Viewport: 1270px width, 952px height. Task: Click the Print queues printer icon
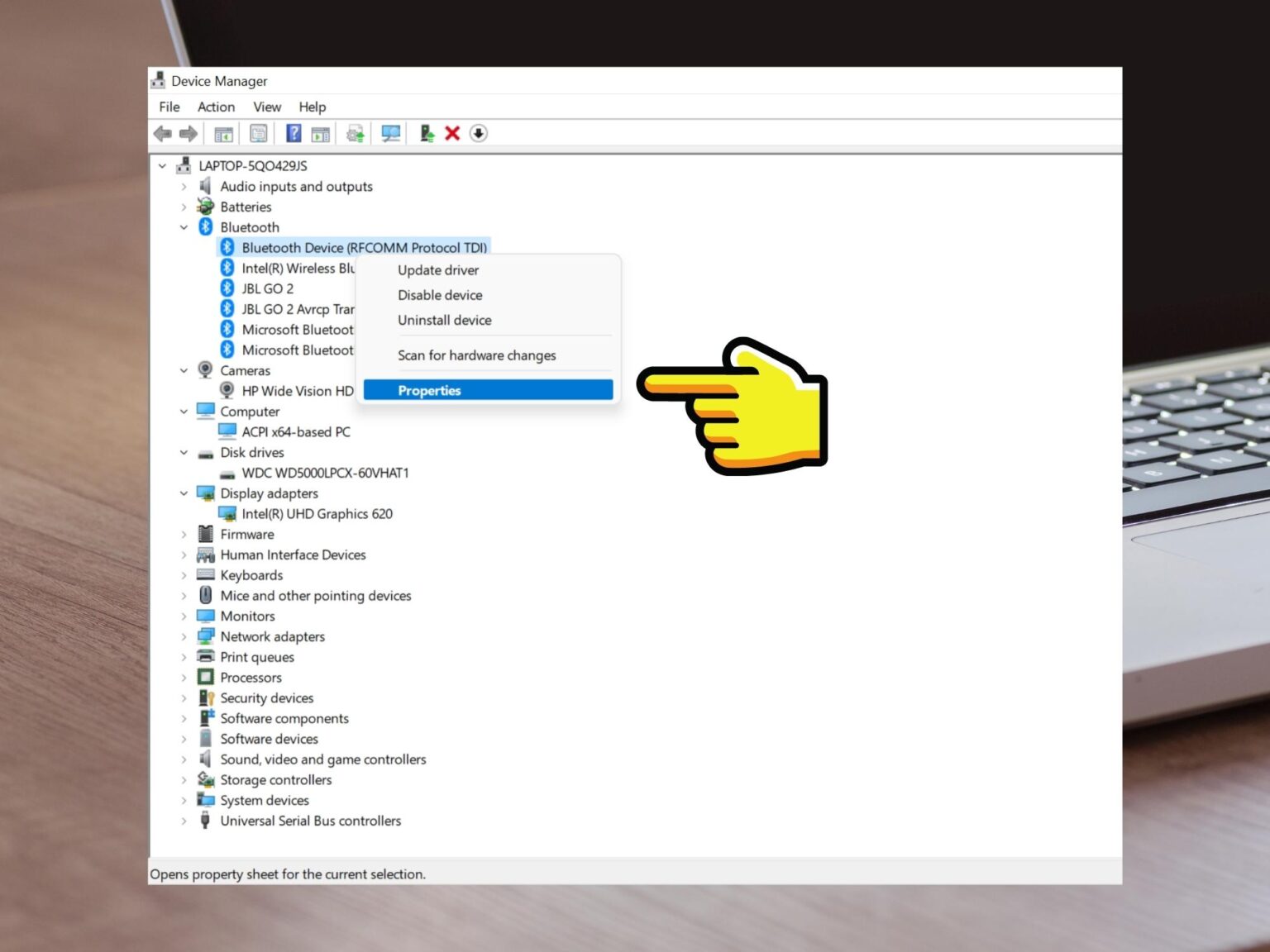pos(206,656)
